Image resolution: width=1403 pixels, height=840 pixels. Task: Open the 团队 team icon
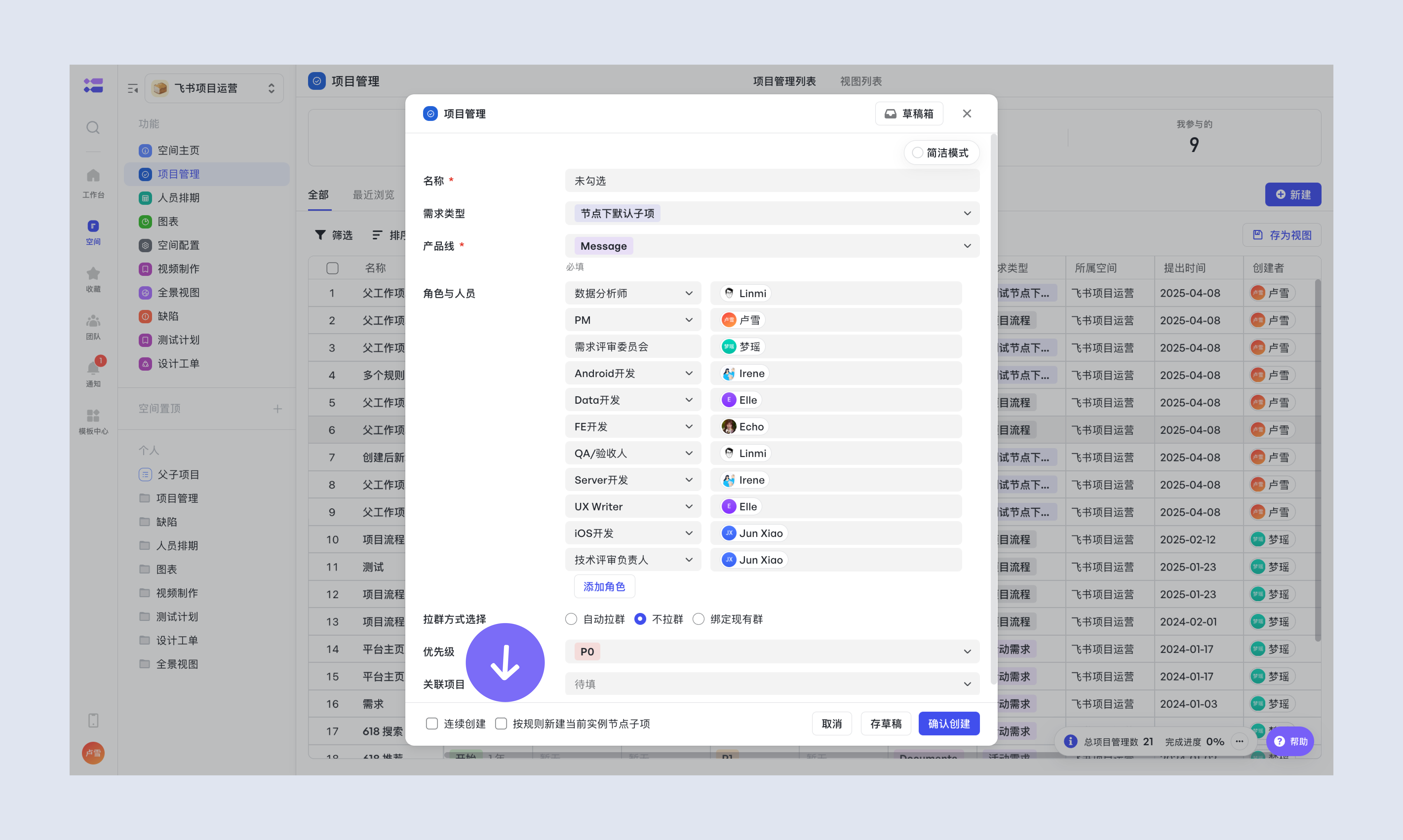pyautogui.click(x=93, y=327)
